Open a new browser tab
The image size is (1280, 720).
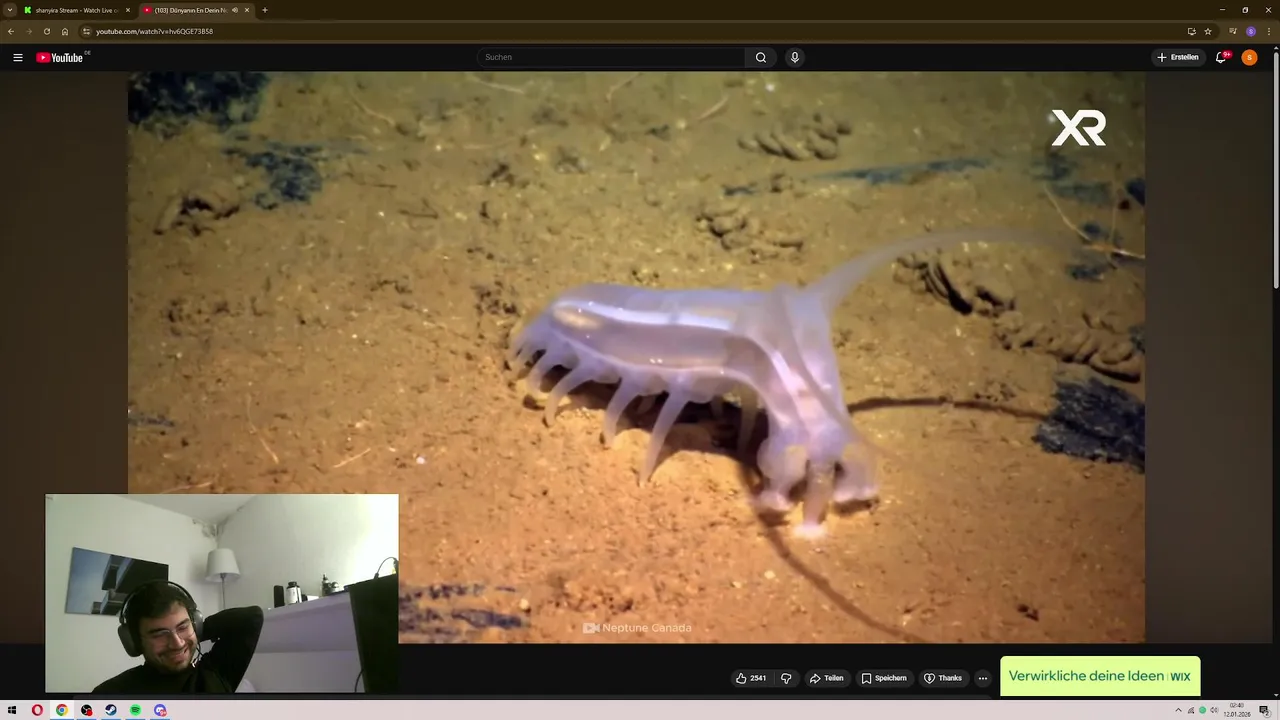(265, 10)
